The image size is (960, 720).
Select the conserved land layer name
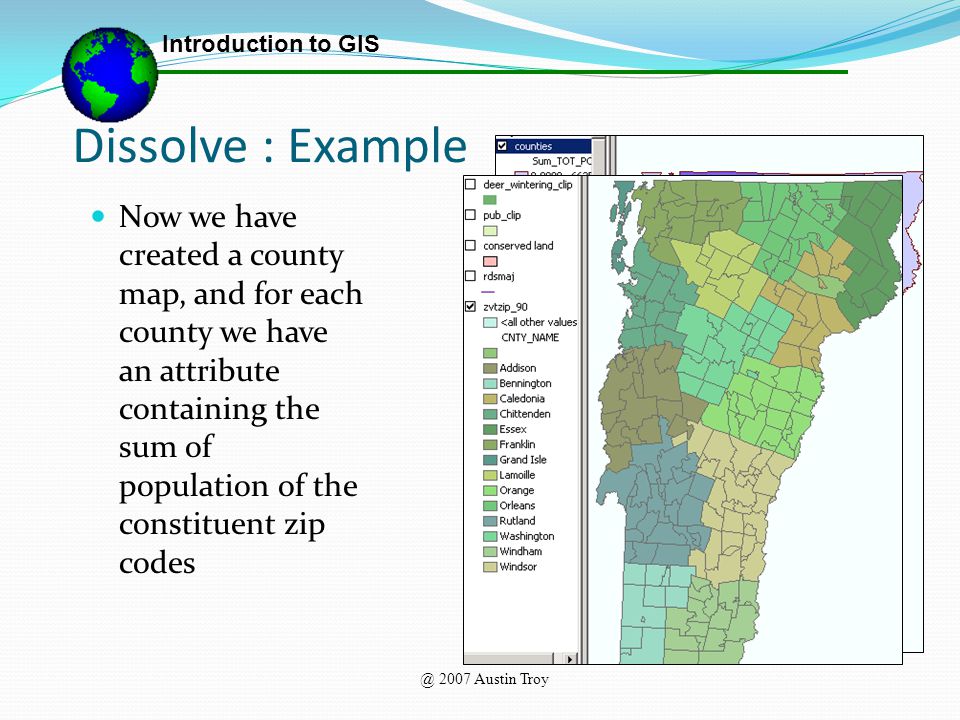518,246
